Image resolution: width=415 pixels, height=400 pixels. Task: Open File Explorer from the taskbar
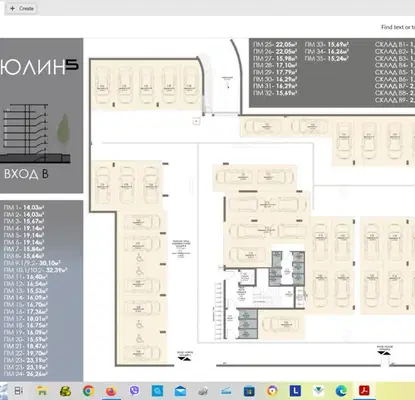tap(42, 391)
